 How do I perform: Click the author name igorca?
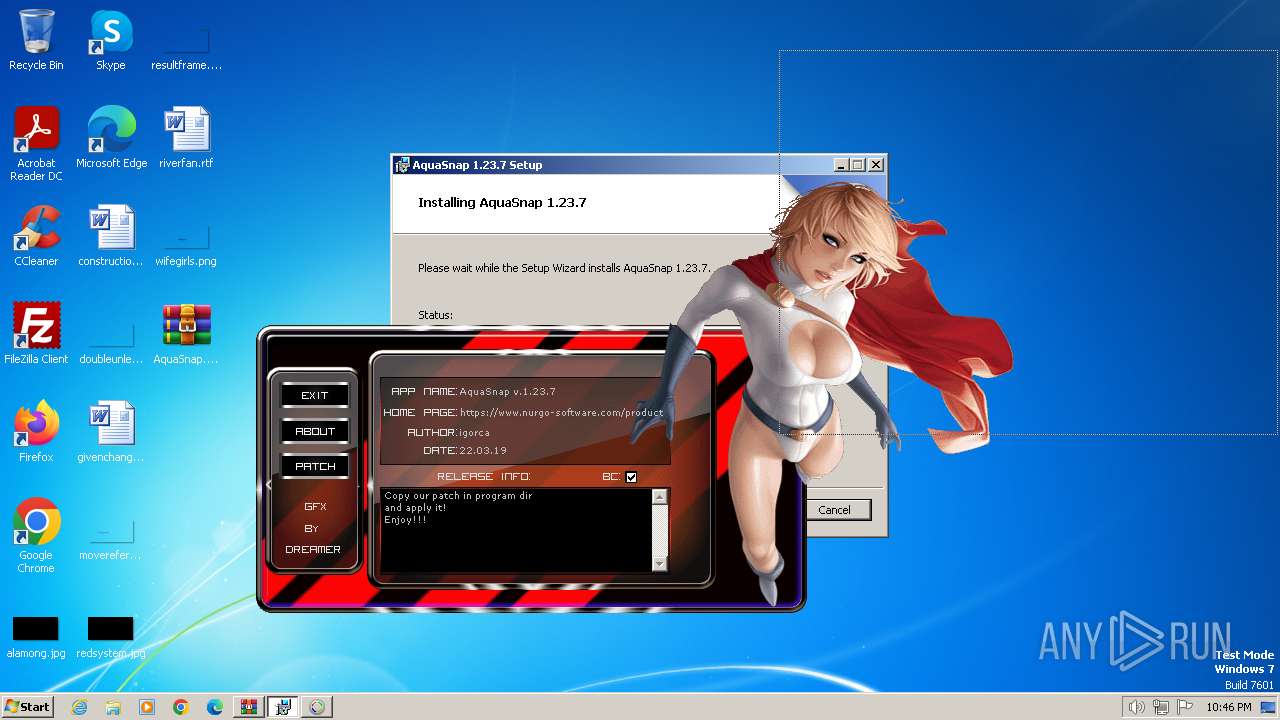coord(474,432)
